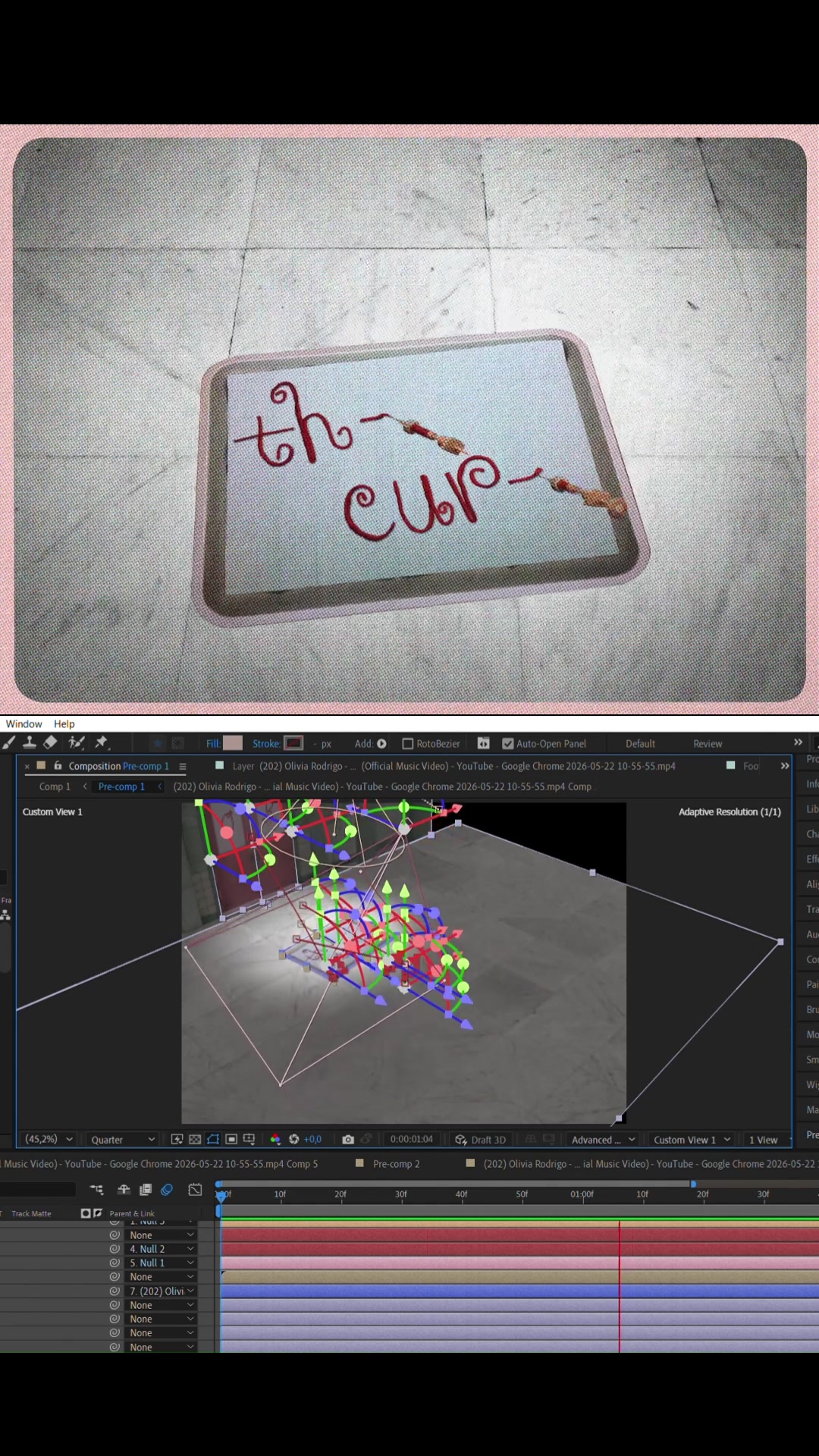Select the Brush tool
The width and height of the screenshot is (819, 1456).
pos(9,743)
